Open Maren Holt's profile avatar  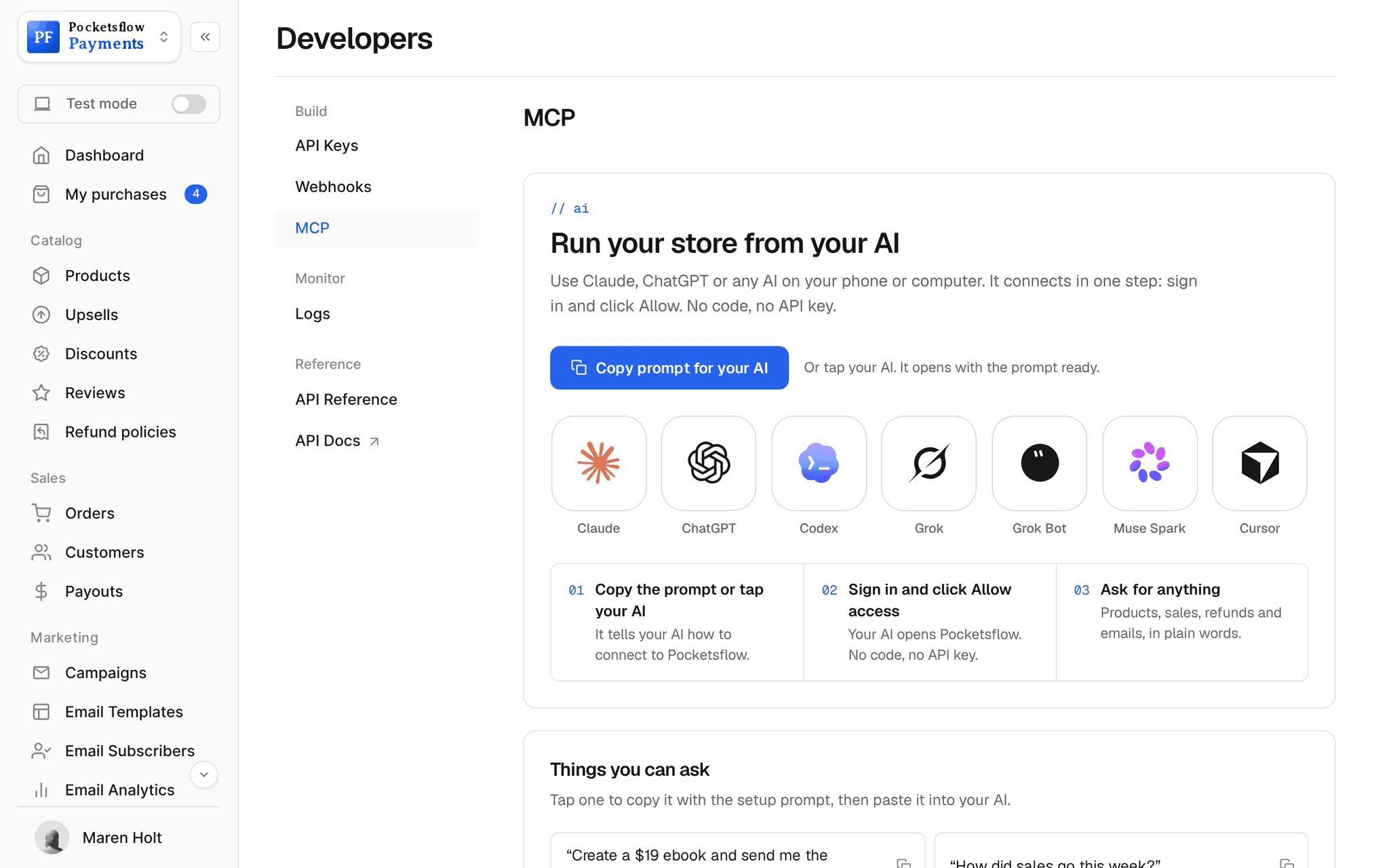pyautogui.click(x=52, y=837)
